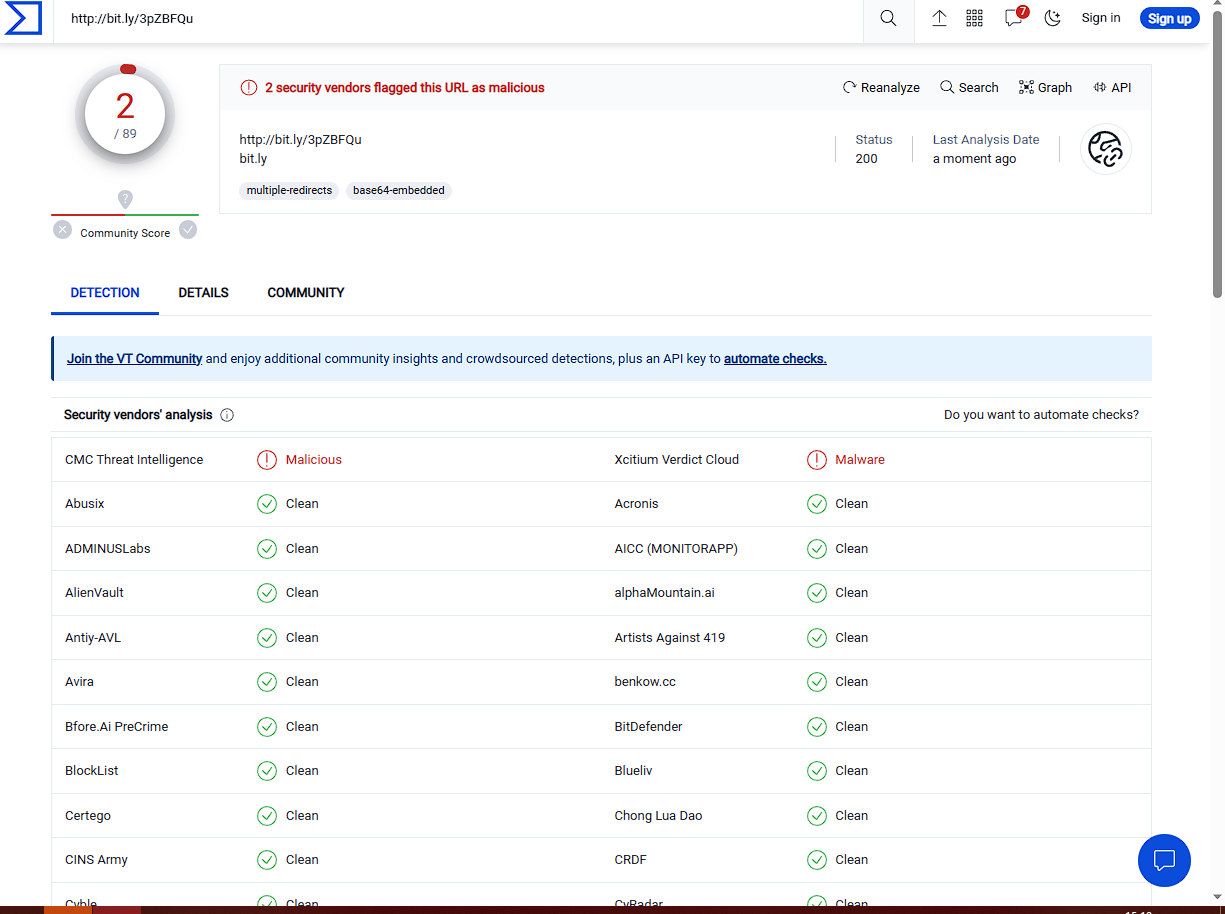Image resolution: width=1225 pixels, height=914 pixels.
Task: Select the BlockList vendor name
Action: tap(92, 771)
